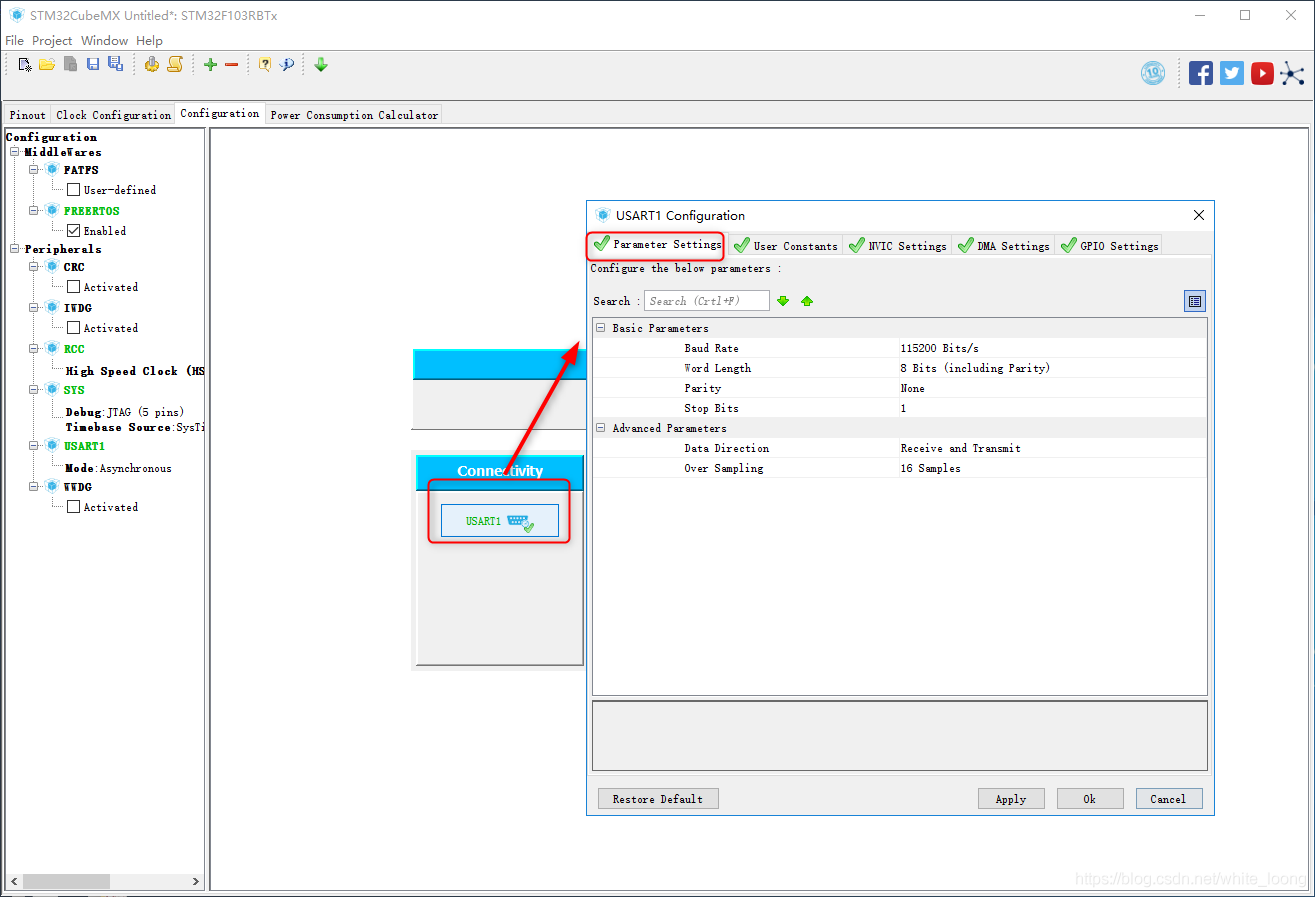
Task: Open the NVIC Settings tab
Action: 897,245
